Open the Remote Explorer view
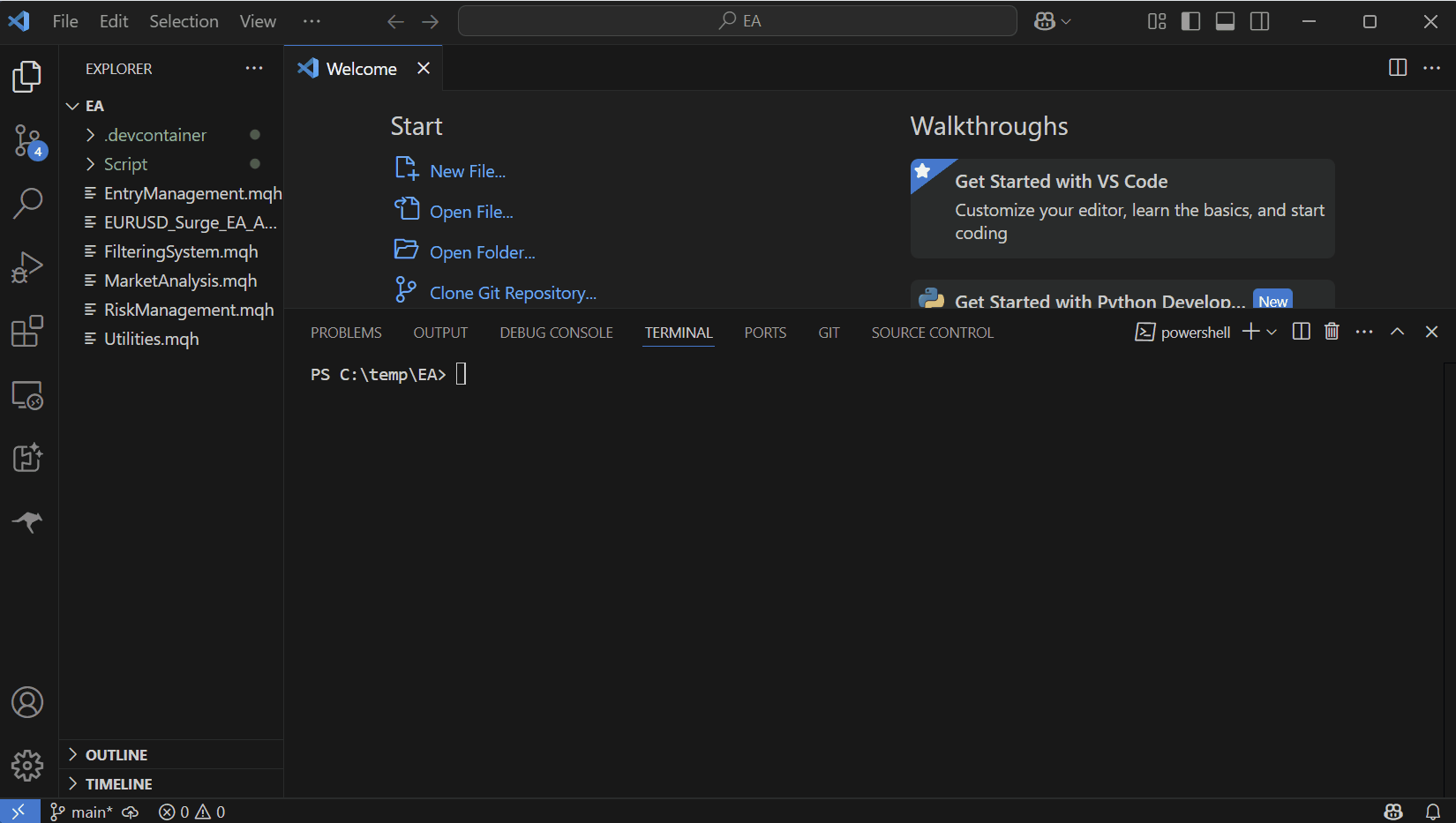 point(27,395)
